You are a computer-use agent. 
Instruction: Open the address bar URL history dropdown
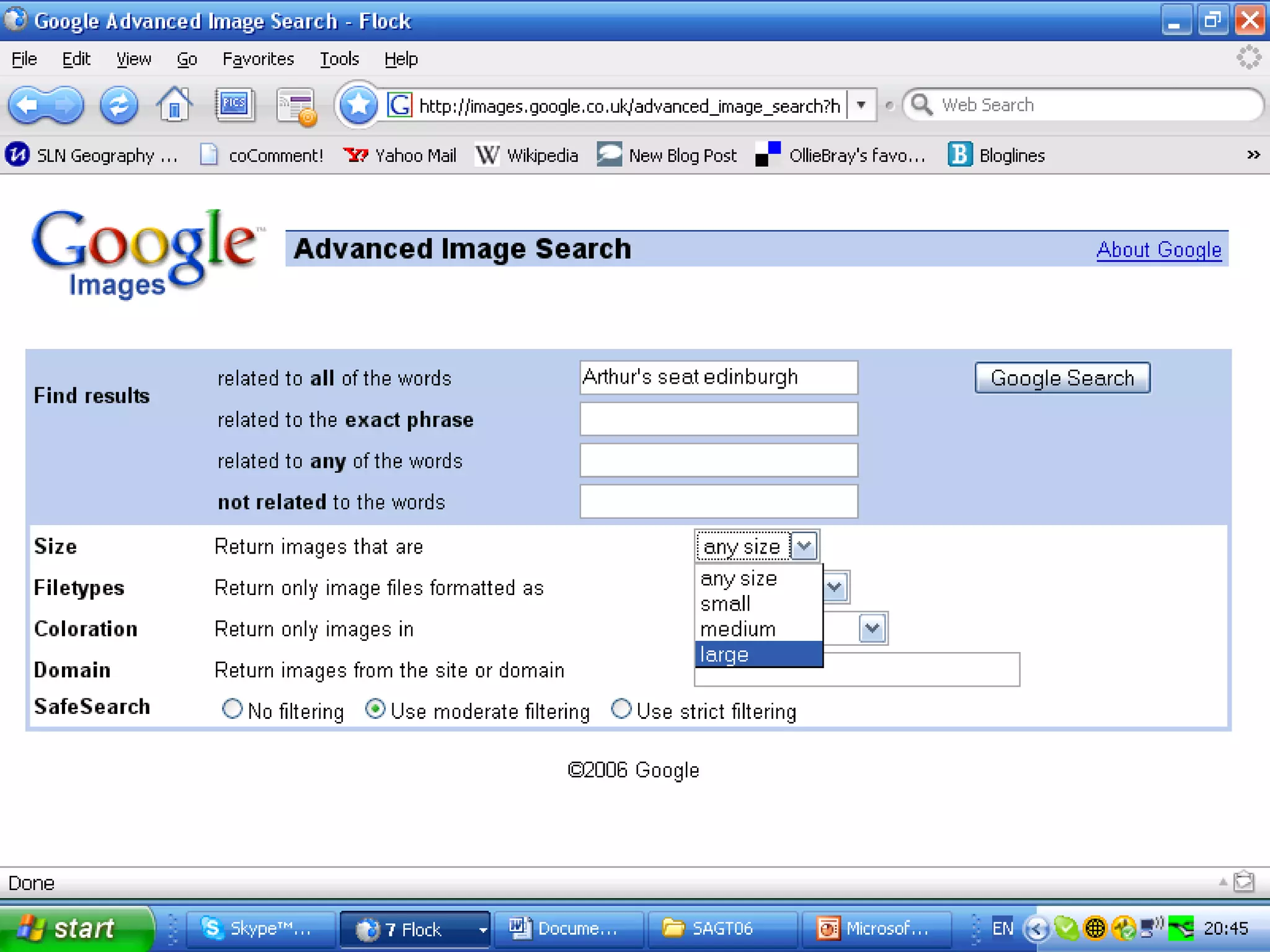tap(861, 105)
